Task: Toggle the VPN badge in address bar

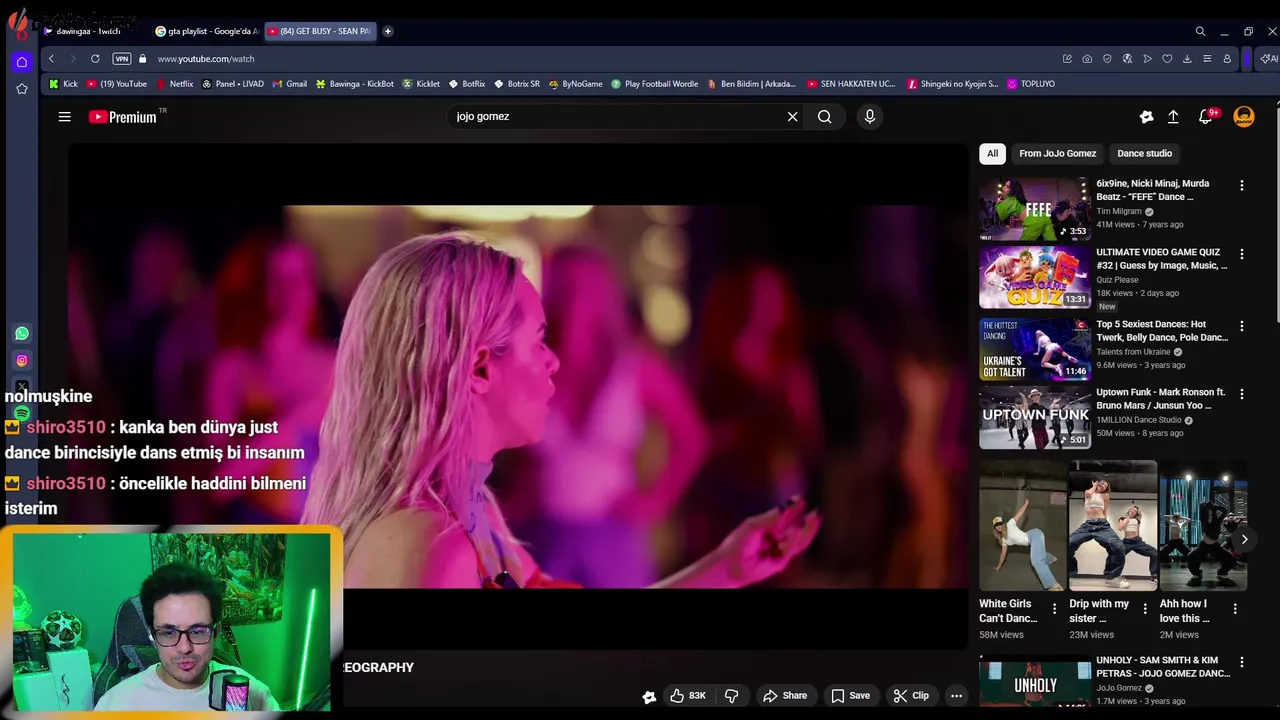Action: [x=121, y=59]
